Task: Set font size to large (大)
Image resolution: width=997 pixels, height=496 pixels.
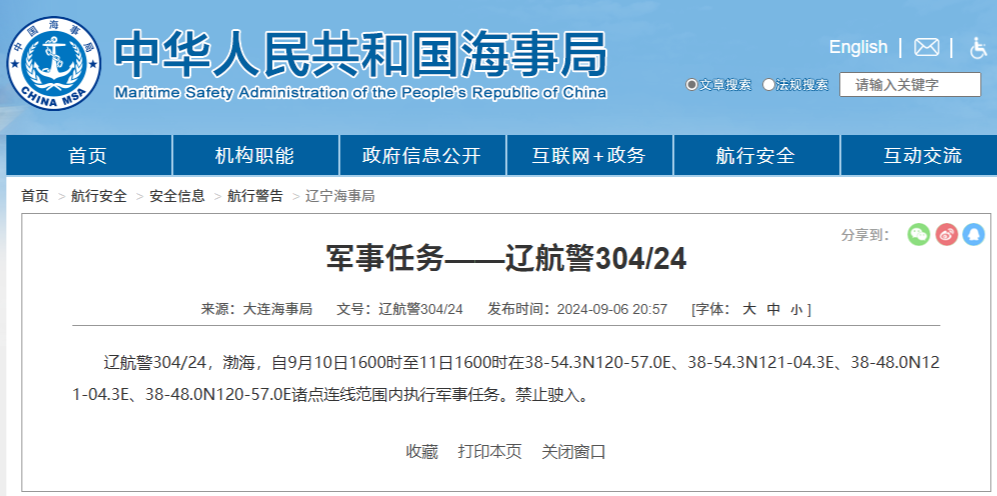Action: pyautogui.click(x=748, y=309)
